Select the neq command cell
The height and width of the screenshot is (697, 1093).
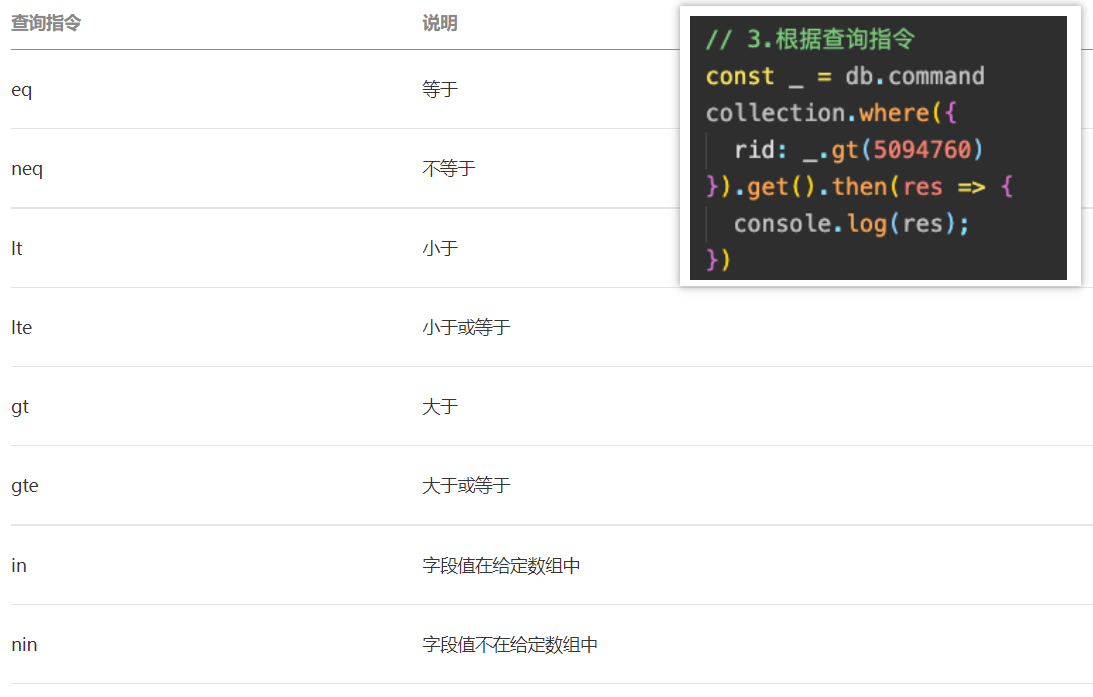(x=27, y=169)
